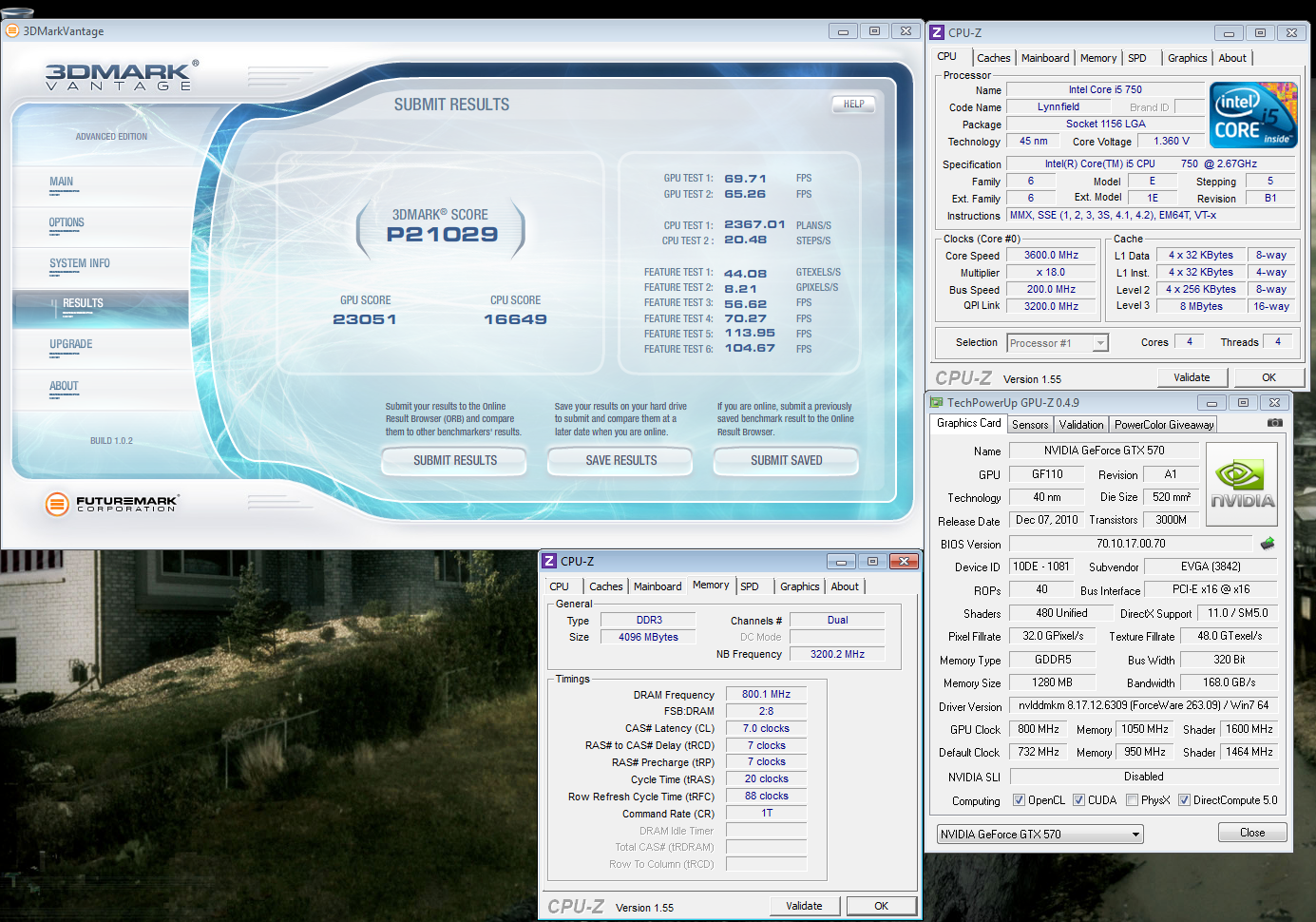Click the GPU Clock value 800 MHz
This screenshot has width=1316, height=922.
coord(1039,729)
